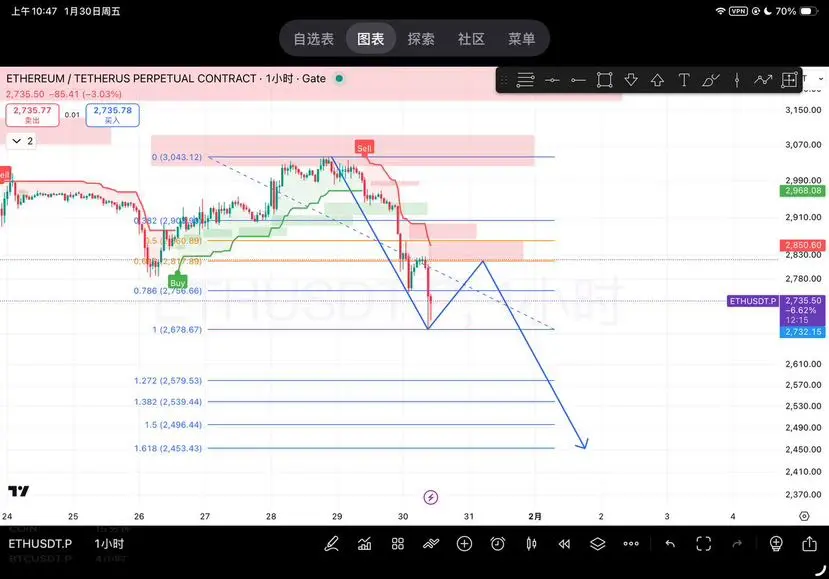Viewport: 829px width, 579px height.
Task: Tap the green market status dot
Action: coord(339,78)
